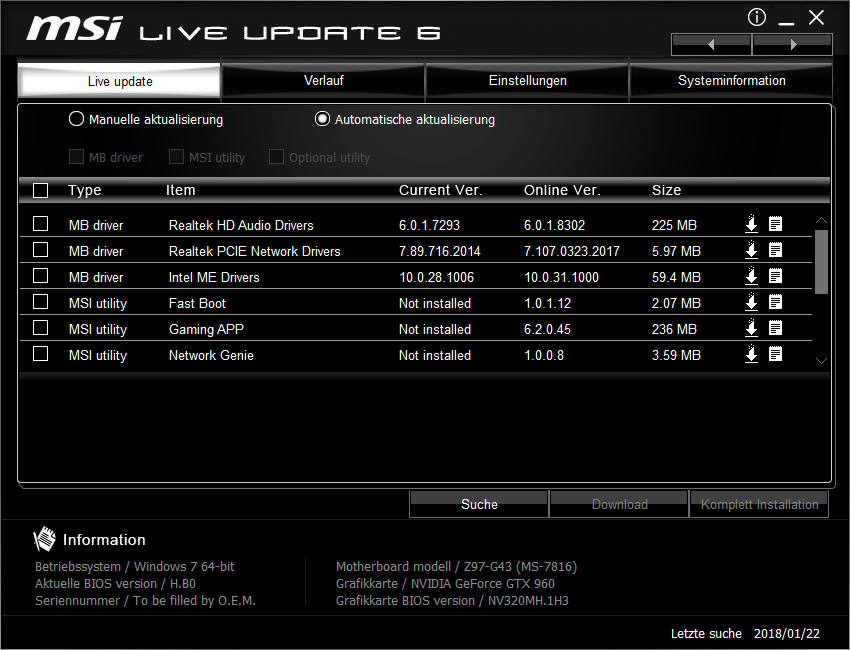Check the Realtek HD Audio Drivers checkbox
The width and height of the screenshot is (850, 650).
(x=41, y=224)
